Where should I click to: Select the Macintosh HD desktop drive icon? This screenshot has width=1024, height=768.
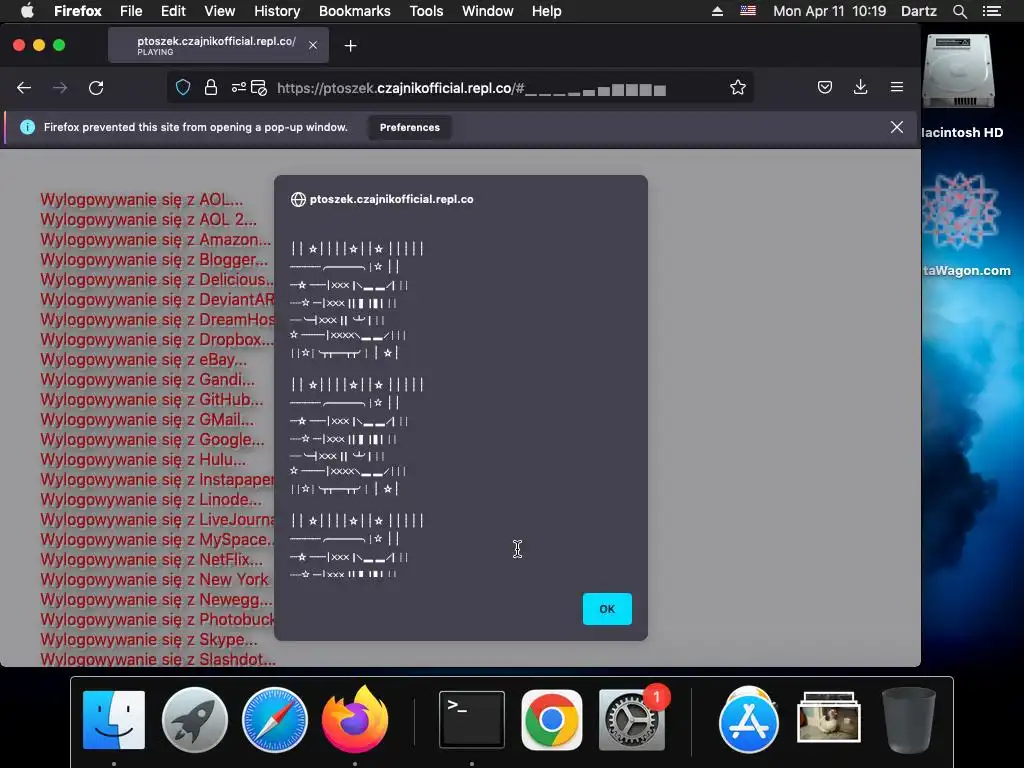[x=959, y=72]
